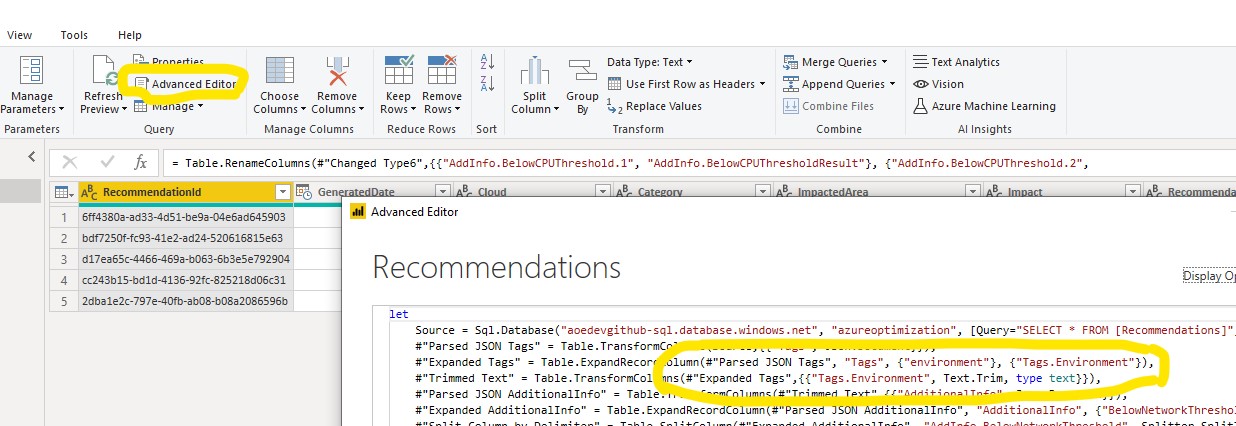This screenshot has height=426, width=1236.
Task: Select the Cloud column header
Action: pos(531,192)
